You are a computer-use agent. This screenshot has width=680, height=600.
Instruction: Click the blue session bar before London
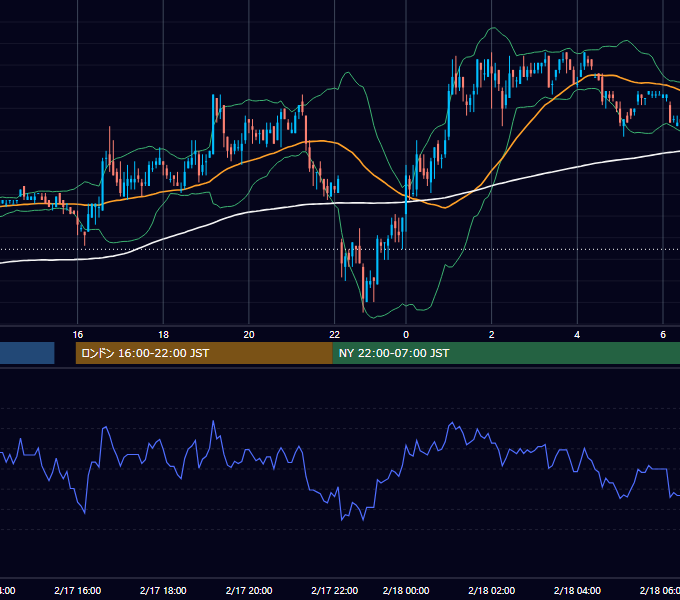tap(27, 353)
